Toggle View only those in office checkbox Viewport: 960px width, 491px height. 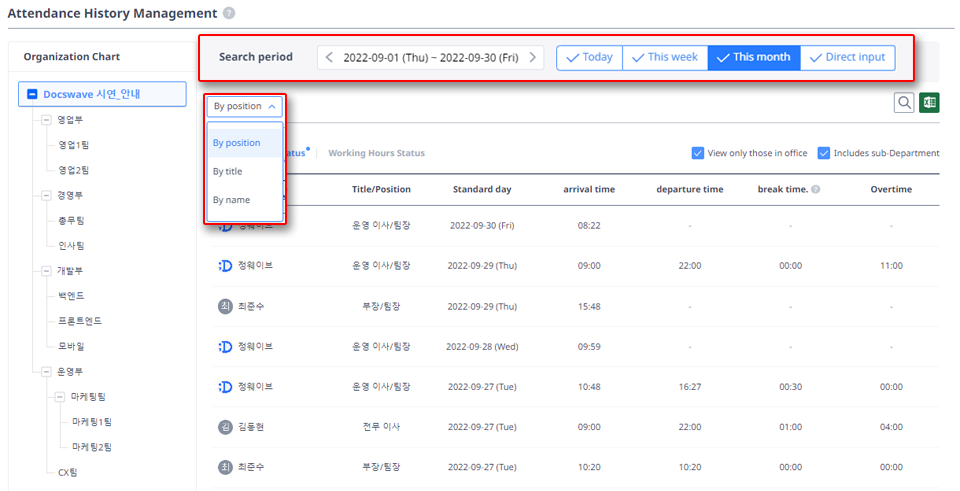point(697,153)
